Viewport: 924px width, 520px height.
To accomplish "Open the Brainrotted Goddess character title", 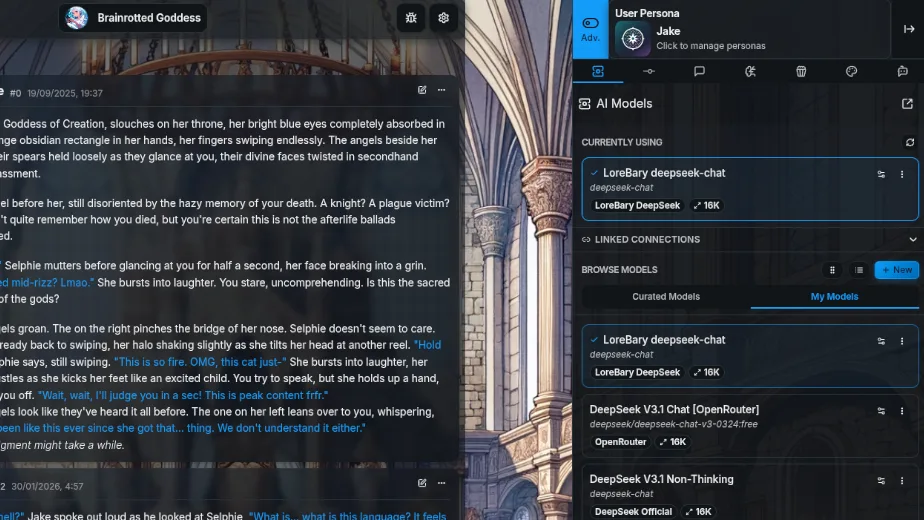I will tap(148, 18).
